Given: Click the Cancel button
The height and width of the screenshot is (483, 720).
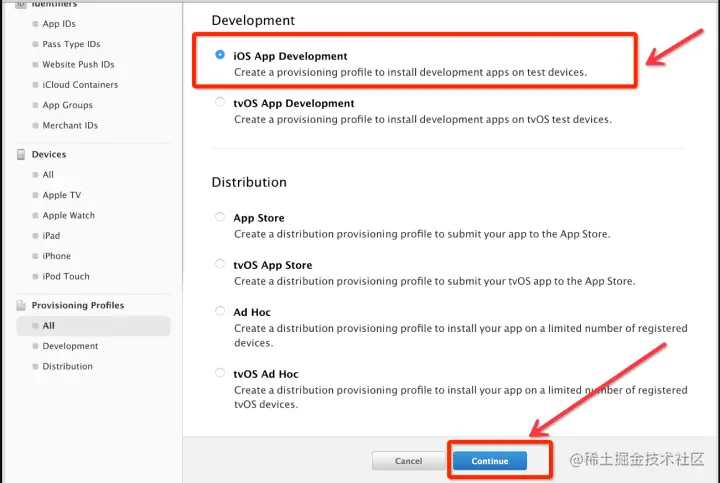Looking at the screenshot, I should point(408,461).
